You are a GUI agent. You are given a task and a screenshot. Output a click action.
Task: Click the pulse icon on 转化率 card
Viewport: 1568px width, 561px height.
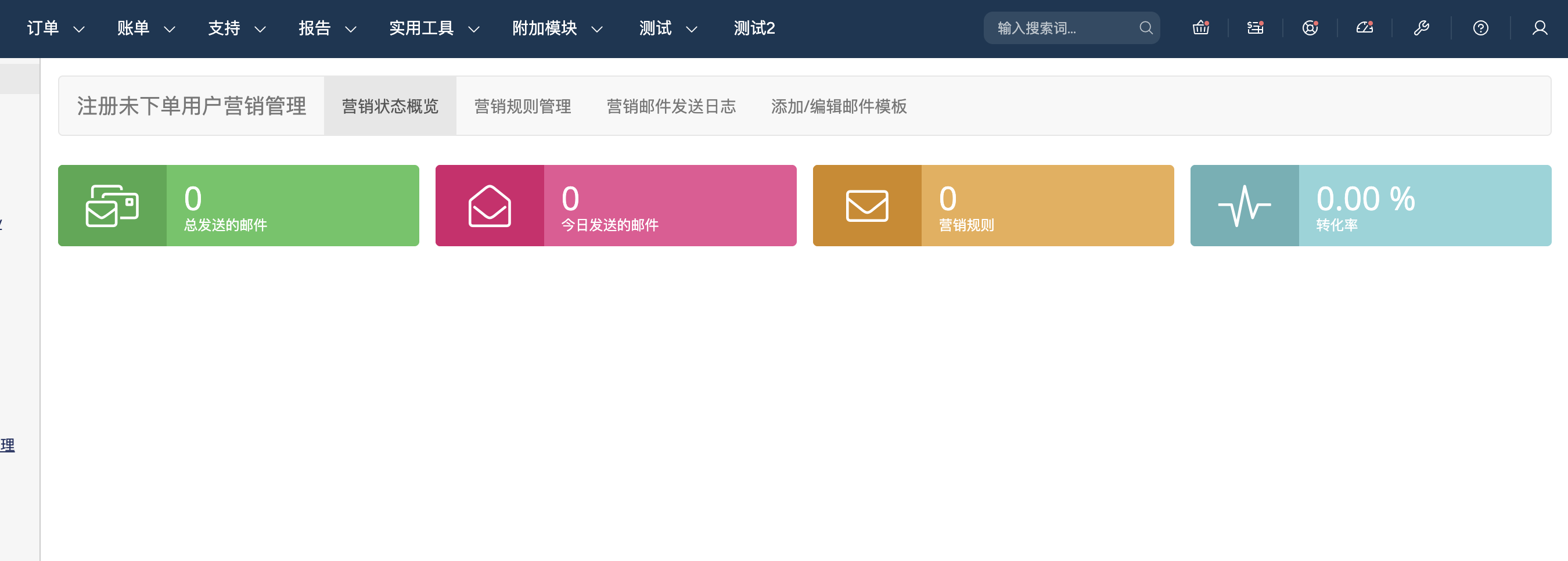pyautogui.click(x=1244, y=206)
